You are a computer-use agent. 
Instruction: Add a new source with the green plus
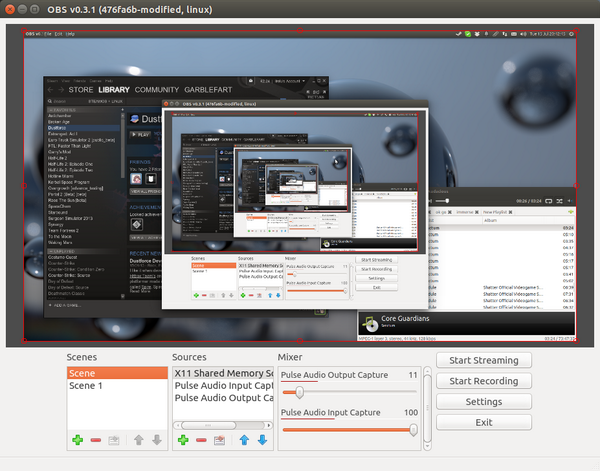point(183,440)
